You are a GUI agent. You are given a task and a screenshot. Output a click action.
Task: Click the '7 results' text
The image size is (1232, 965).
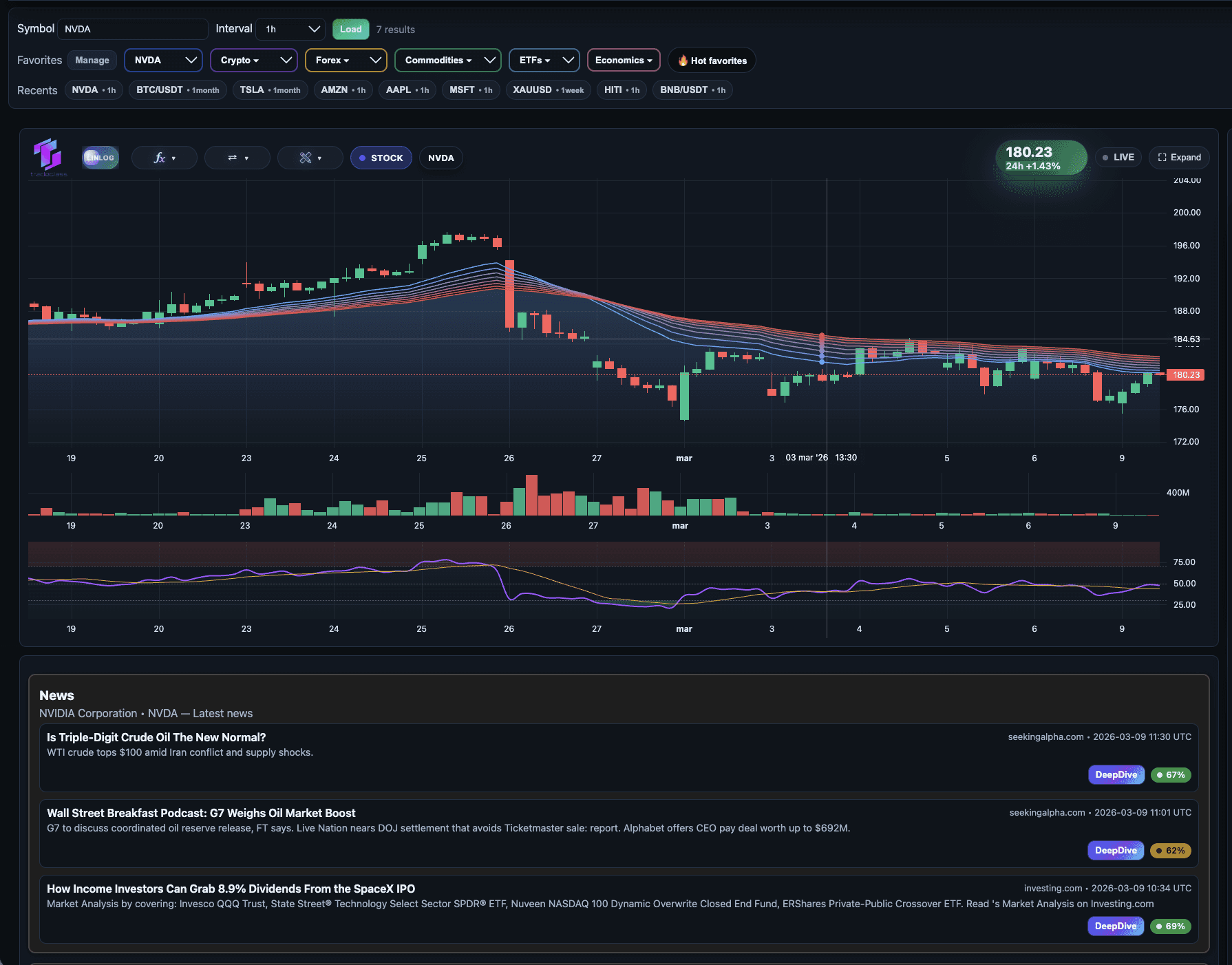[x=395, y=30]
